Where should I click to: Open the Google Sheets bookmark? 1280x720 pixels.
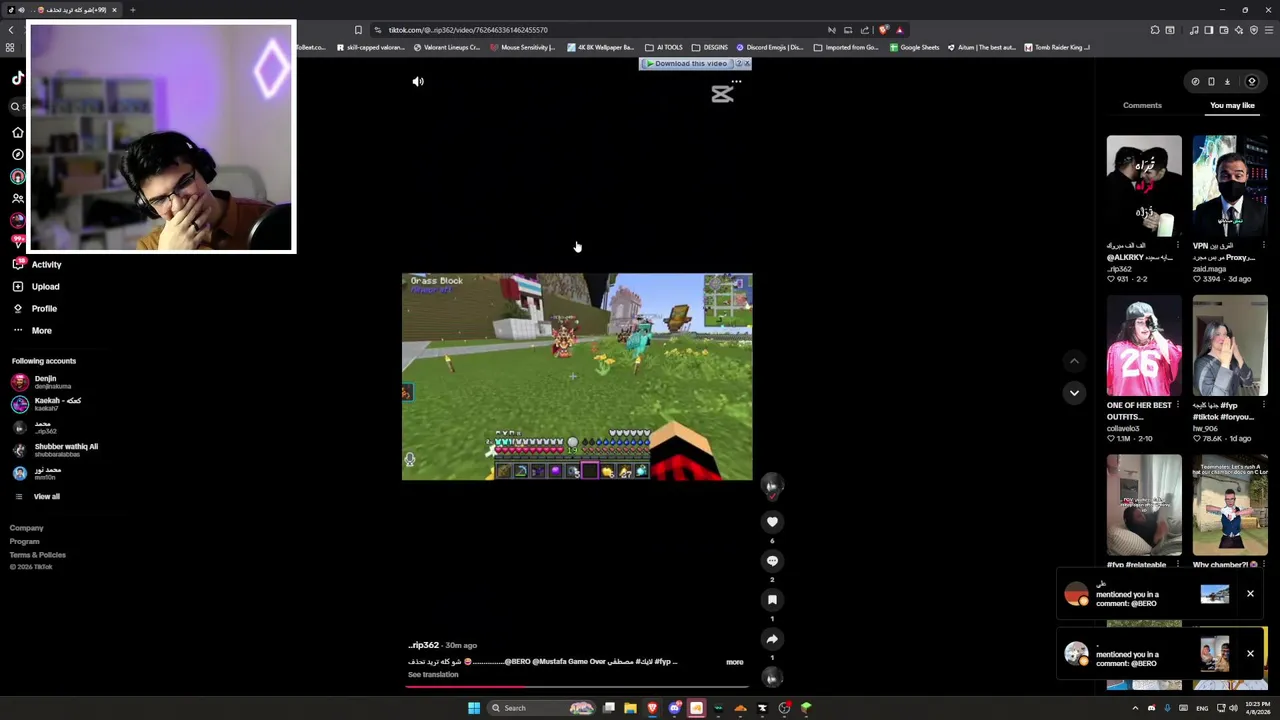pyautogui.click(x=914, y=47)
